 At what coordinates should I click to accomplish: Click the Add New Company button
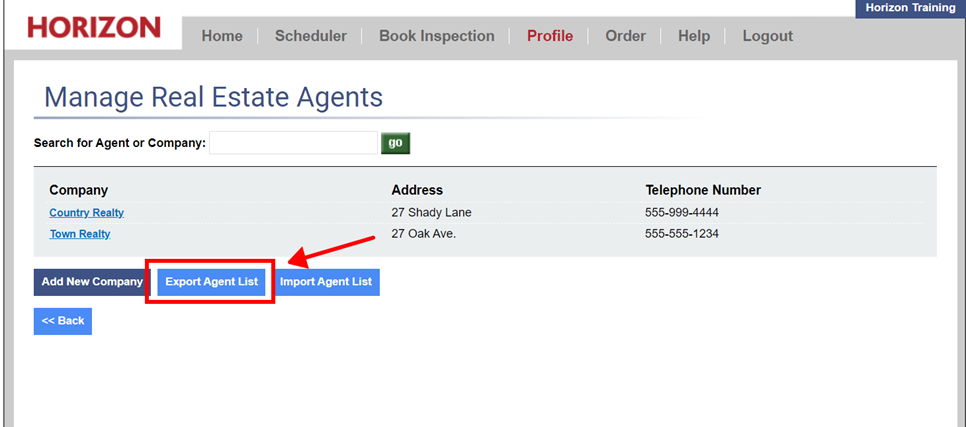pos(92,282)
